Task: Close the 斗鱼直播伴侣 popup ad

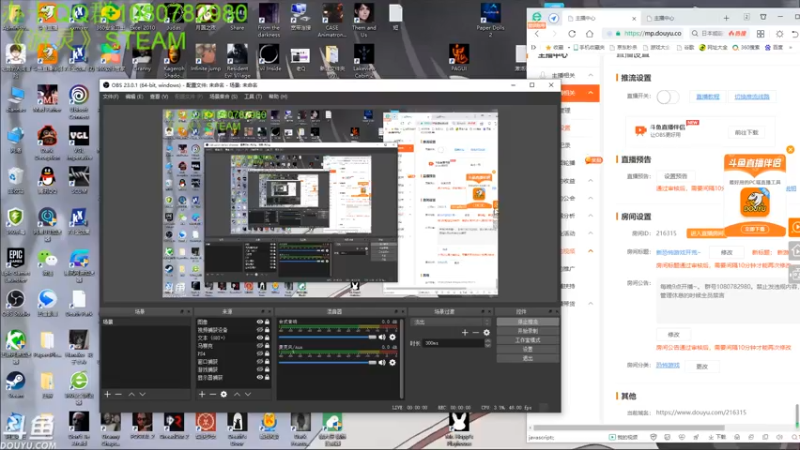Action: 790,149
